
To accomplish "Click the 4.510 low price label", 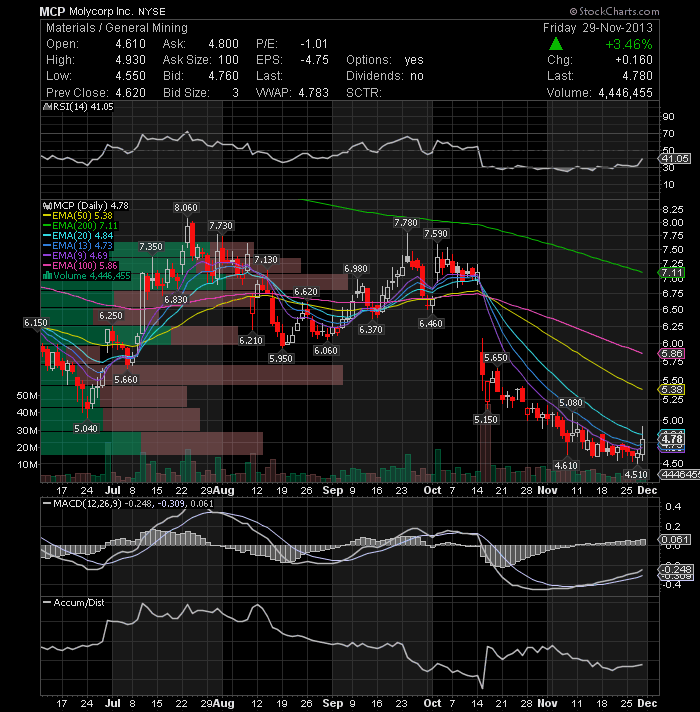I will point(636,475).
